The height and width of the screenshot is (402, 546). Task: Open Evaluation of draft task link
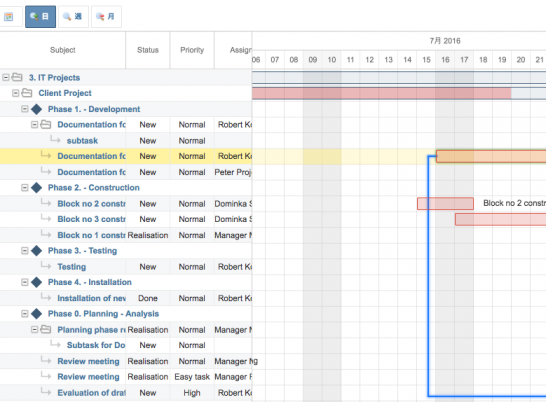click(92, 393)
